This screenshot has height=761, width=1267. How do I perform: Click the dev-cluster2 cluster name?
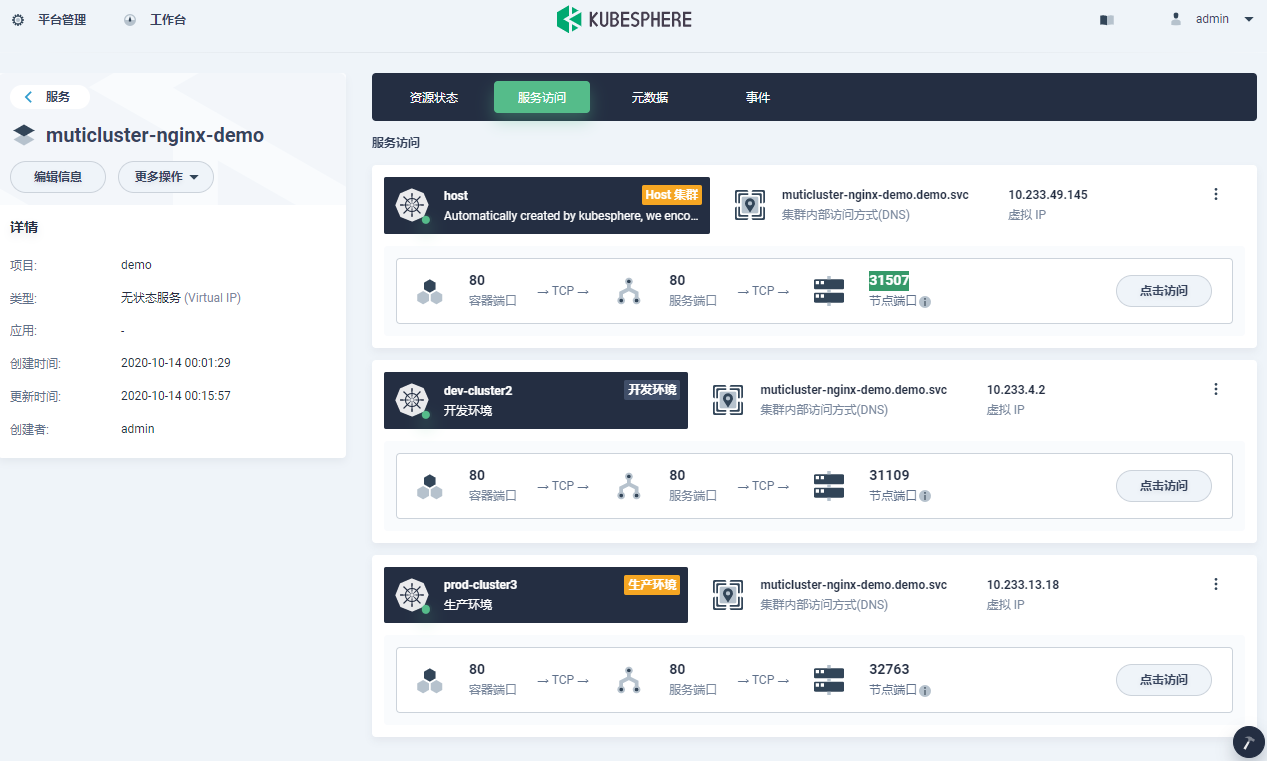(x=478, y=390)
